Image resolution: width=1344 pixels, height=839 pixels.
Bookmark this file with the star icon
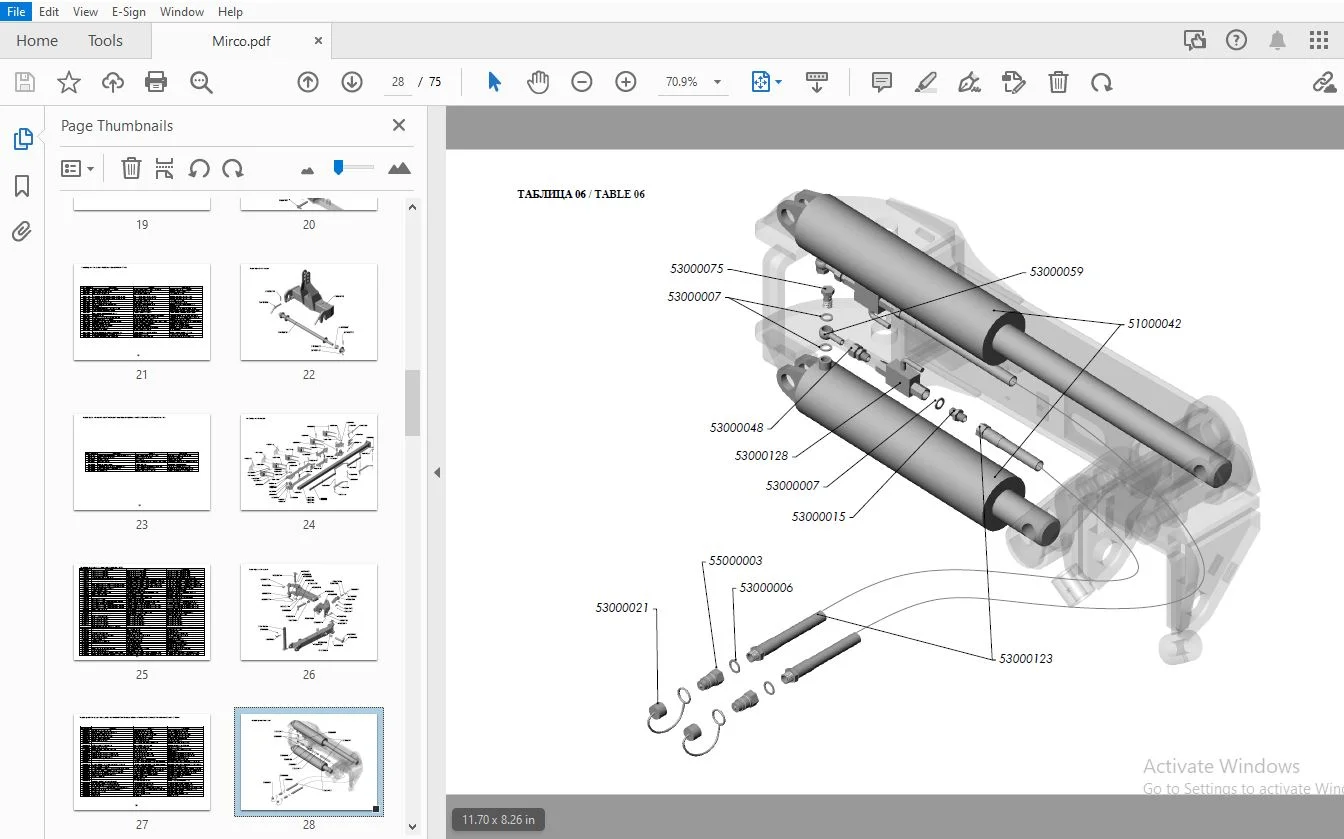69,82
